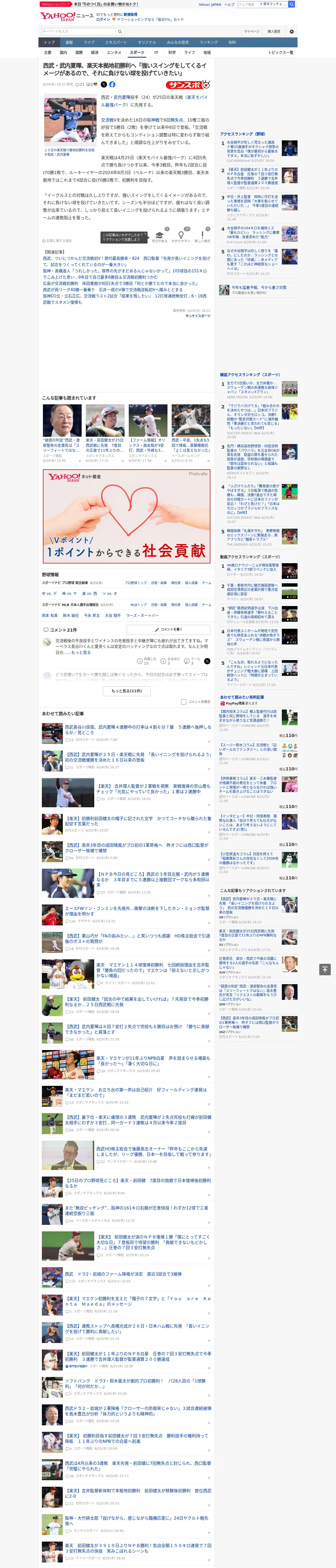This screenshot has height=1568, width=336.
Task: Open the MLBトップ link
Action: click(x=138, y=605)
